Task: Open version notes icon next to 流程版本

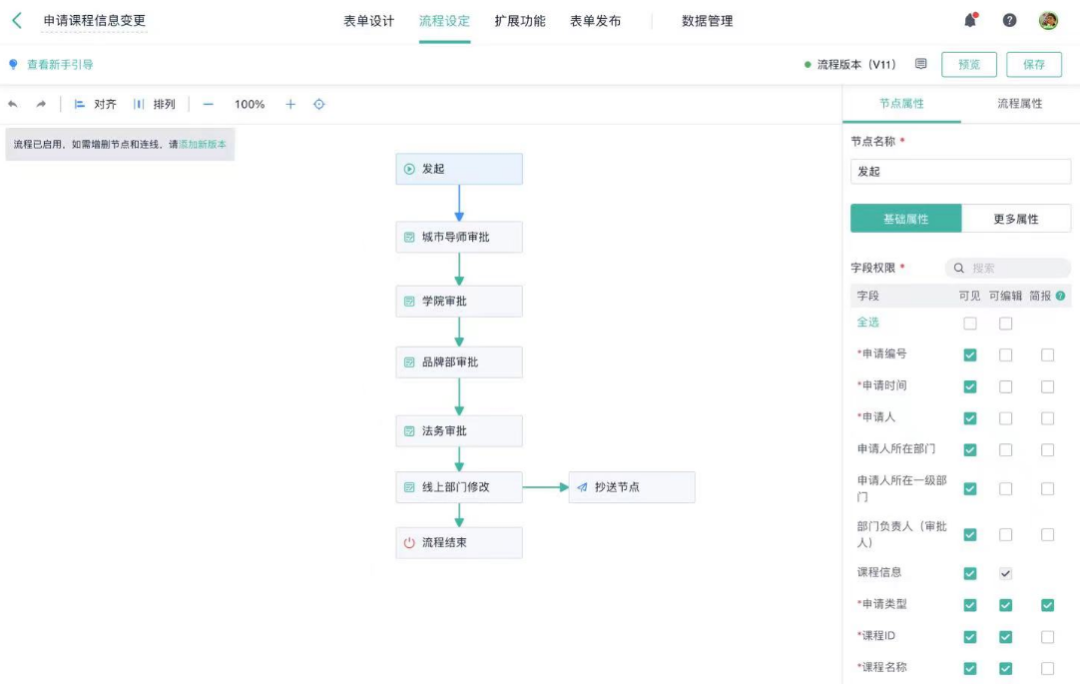Action: coord(921,64)
